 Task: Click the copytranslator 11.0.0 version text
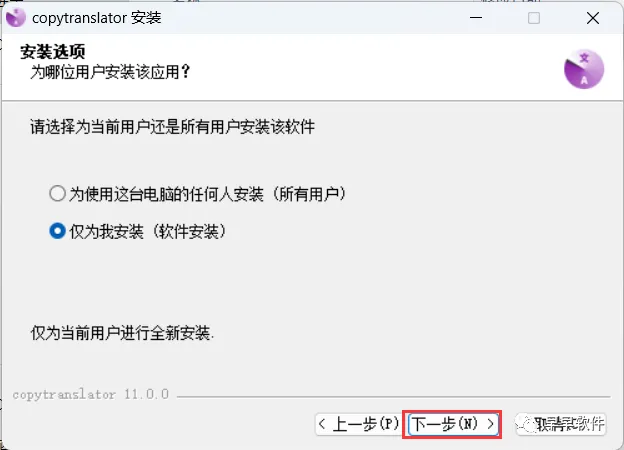(x=91, y=395)
